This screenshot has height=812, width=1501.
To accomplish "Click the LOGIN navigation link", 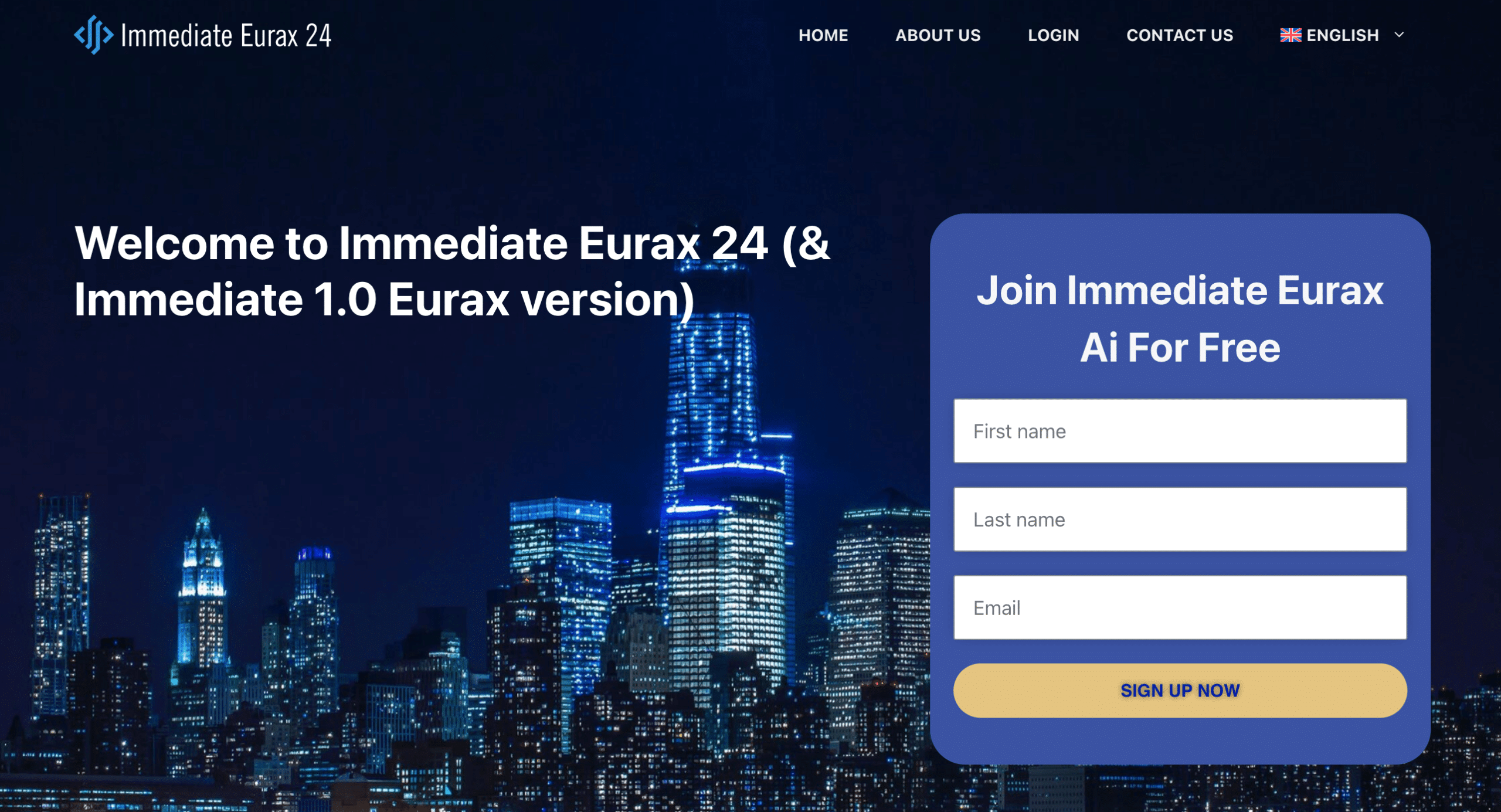I will 1053,35.
